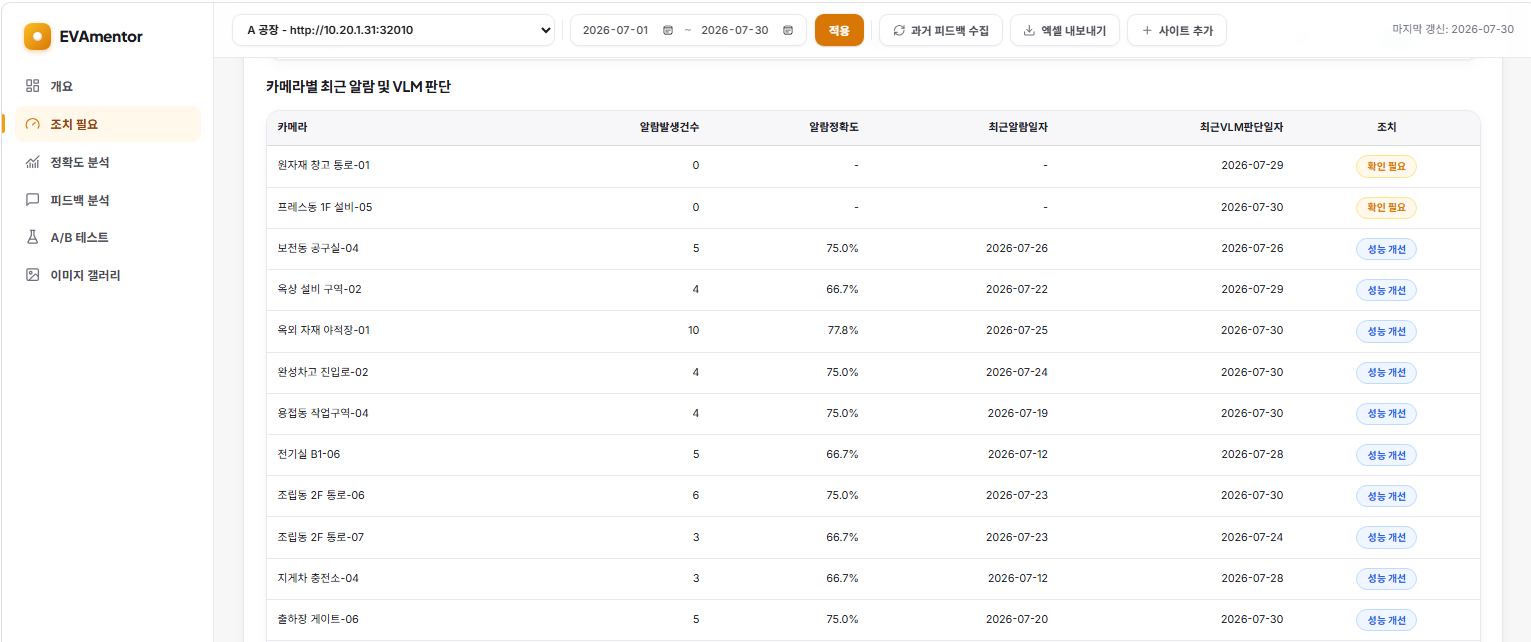Switch to the A/B 테스트 page
Viewport: 1531px width, 642px height.
pyautogui.click(x=108, y=237)
